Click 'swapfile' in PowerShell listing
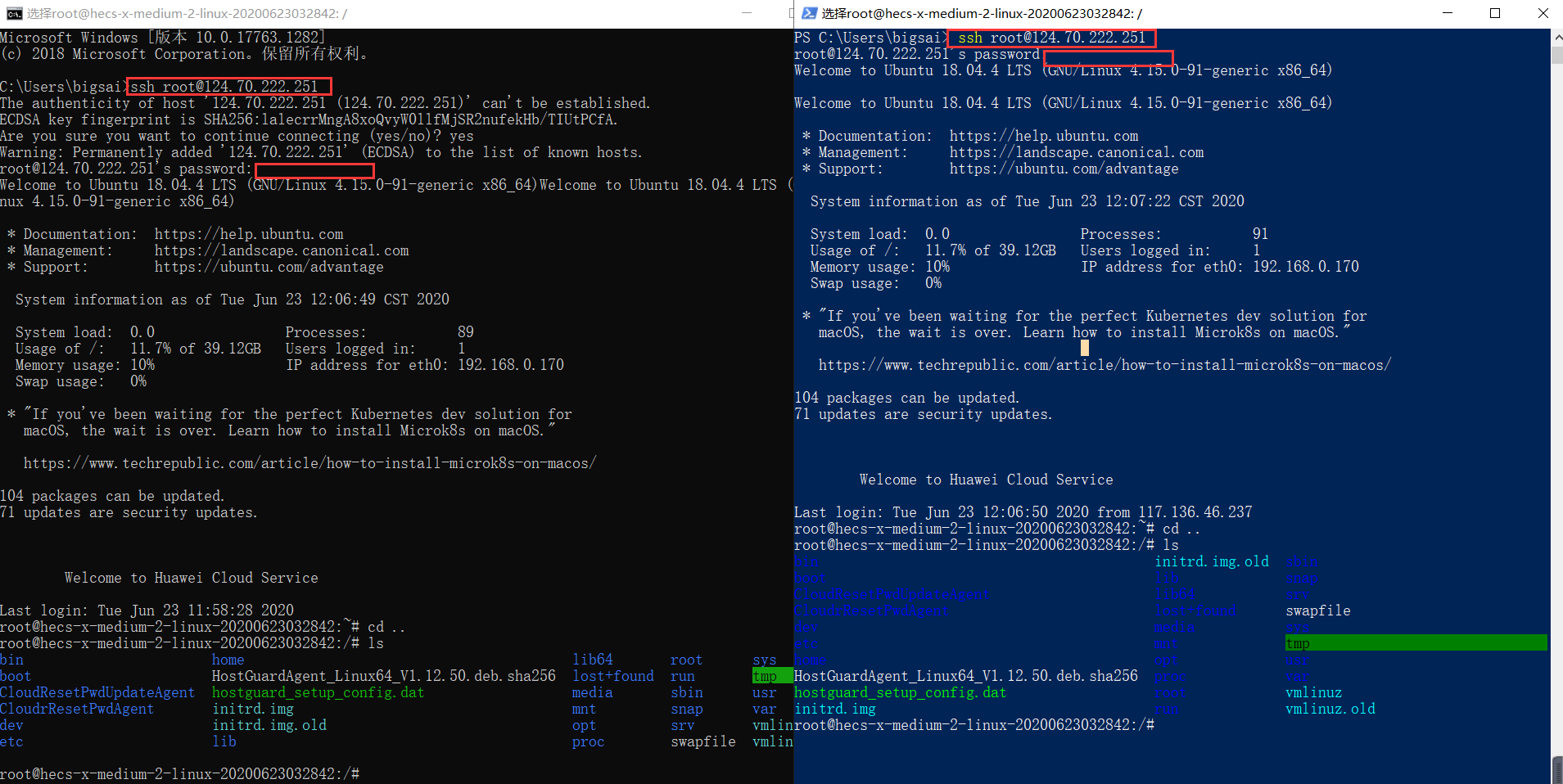This screenshot has height=784, width=1563. pos(1318,611)
